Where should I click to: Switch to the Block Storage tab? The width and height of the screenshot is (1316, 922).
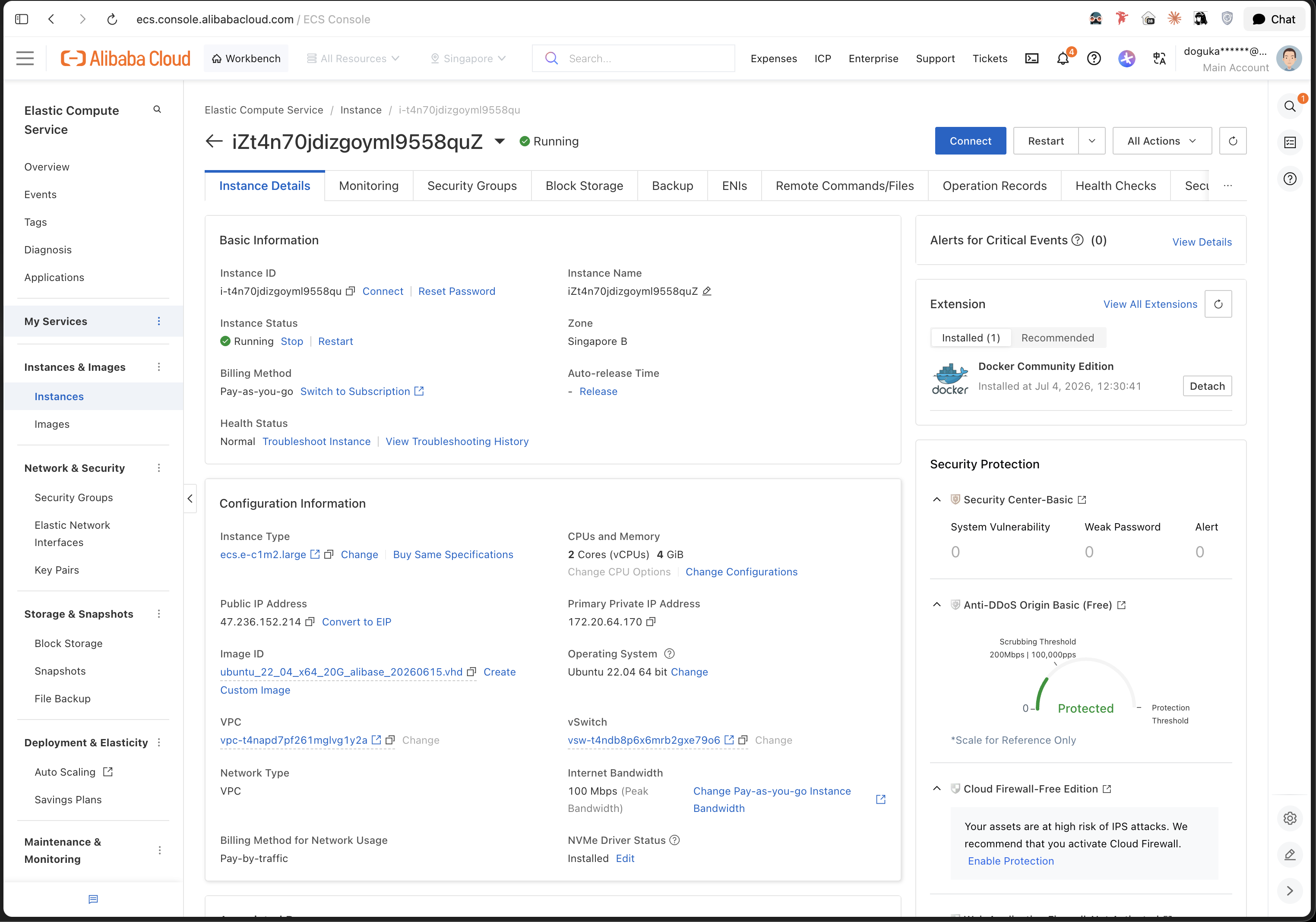[x=584, y=186]
